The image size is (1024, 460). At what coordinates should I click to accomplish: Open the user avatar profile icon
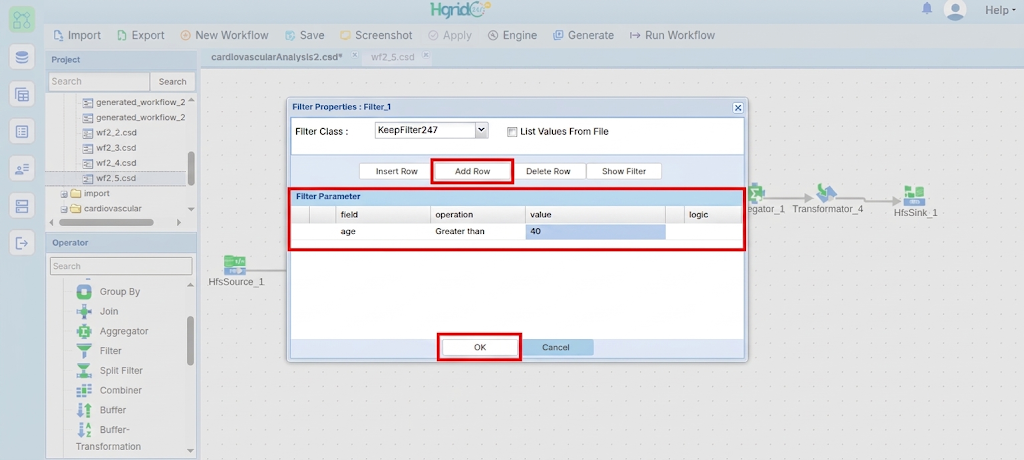click(955, 10)
